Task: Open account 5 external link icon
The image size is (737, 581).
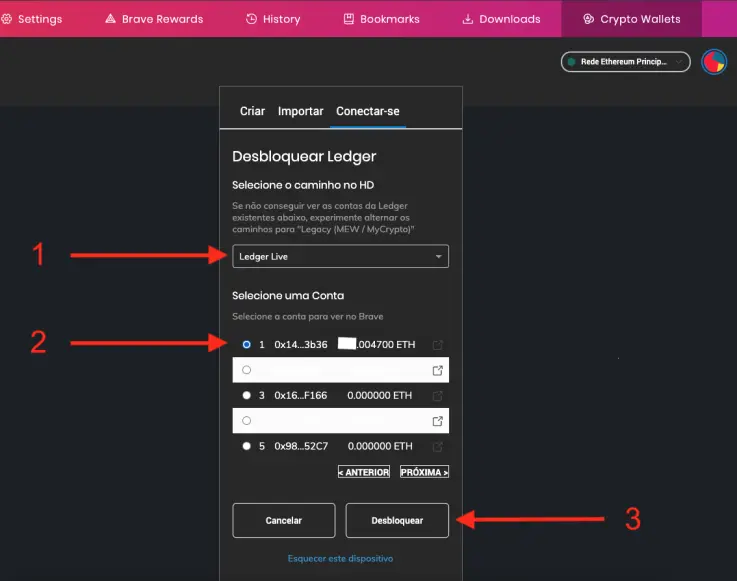Action: pyautogui.click(x=438, y=447)
